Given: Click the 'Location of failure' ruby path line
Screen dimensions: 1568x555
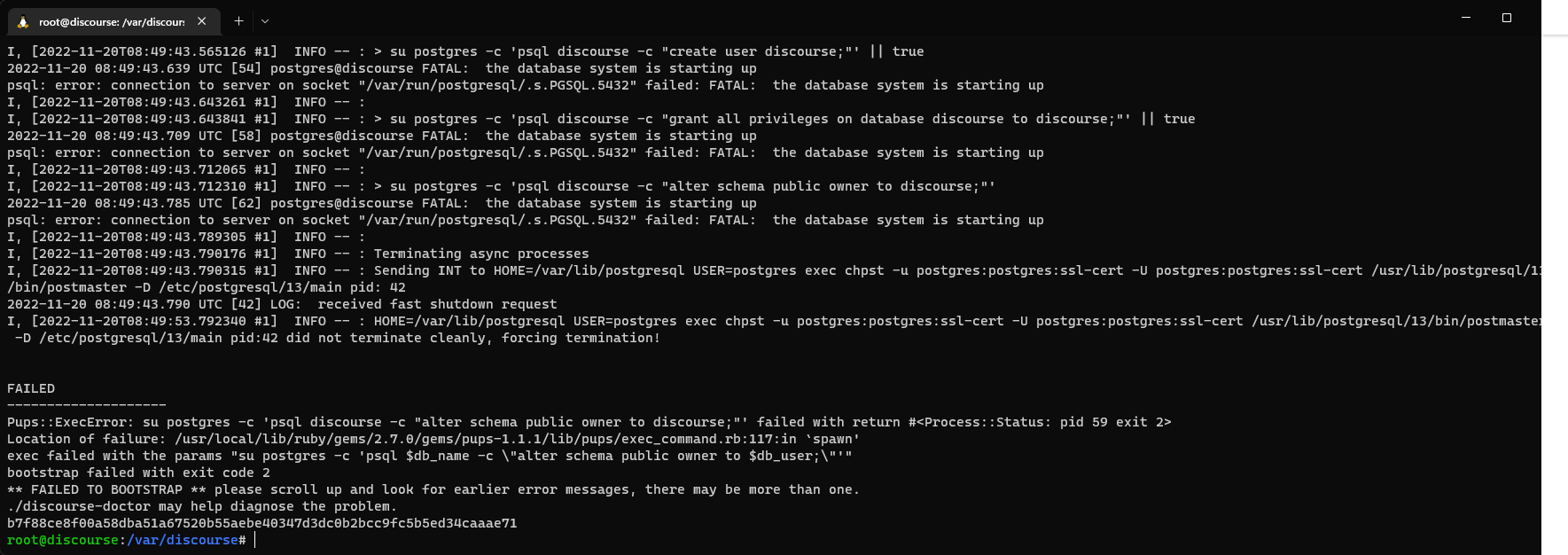Looking at the screenshot, I should [433, 439].
